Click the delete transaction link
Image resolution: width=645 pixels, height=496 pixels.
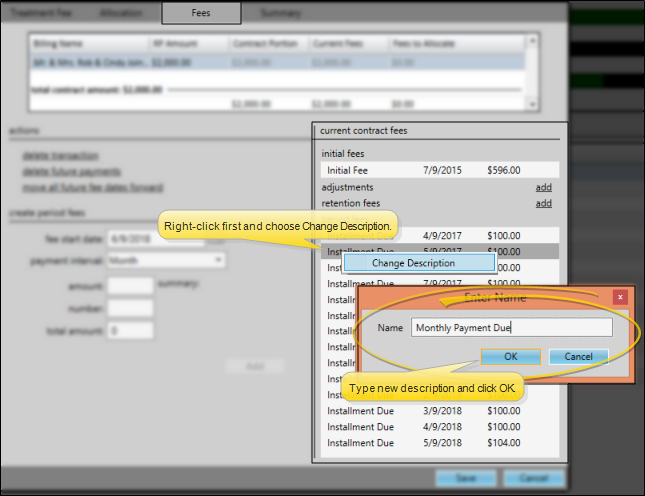click(x=60, y=155)
